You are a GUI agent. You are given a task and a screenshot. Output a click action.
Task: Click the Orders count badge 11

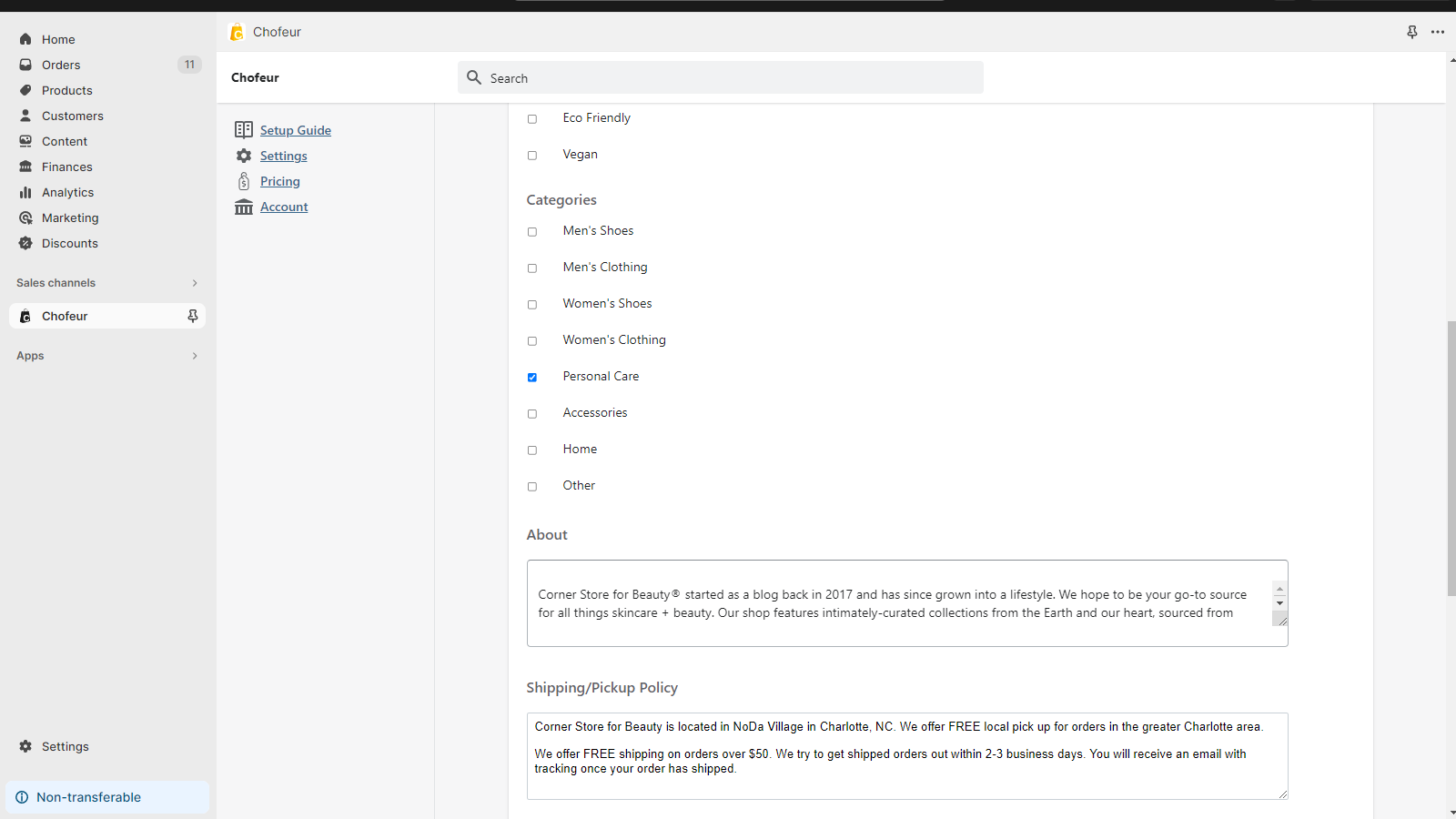(189, 65)
